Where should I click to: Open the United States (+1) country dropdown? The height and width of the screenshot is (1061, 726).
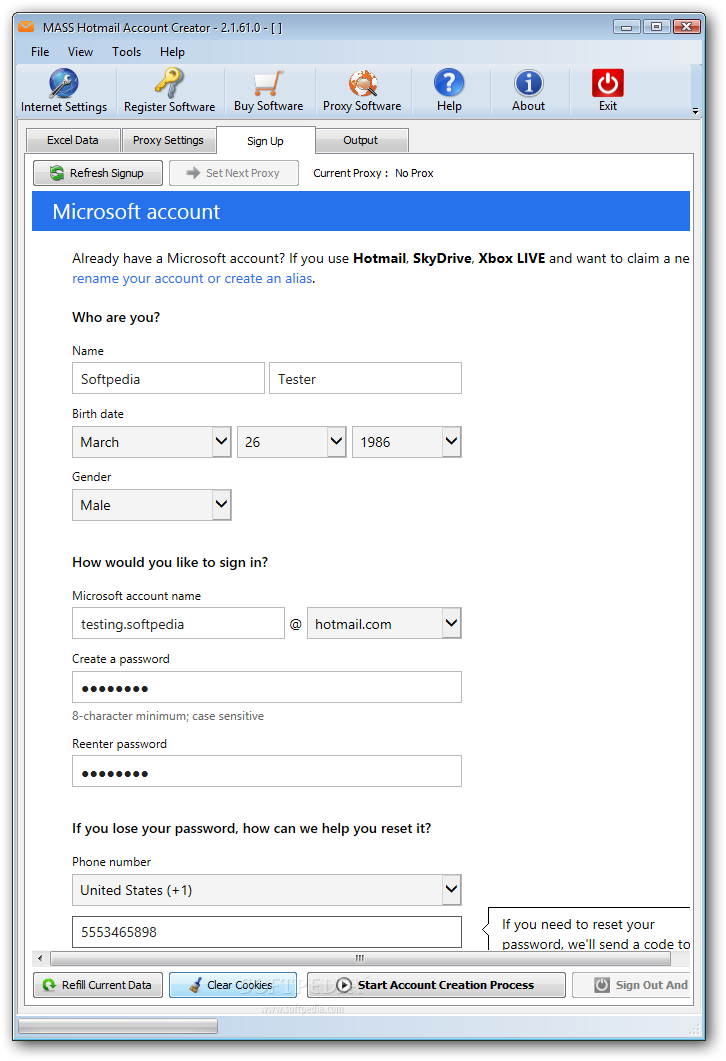click(267, 890)
